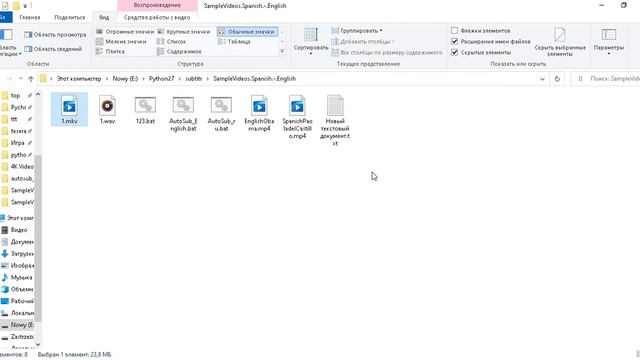
Task: Select the 123.bat batch file
Action: 145,110
